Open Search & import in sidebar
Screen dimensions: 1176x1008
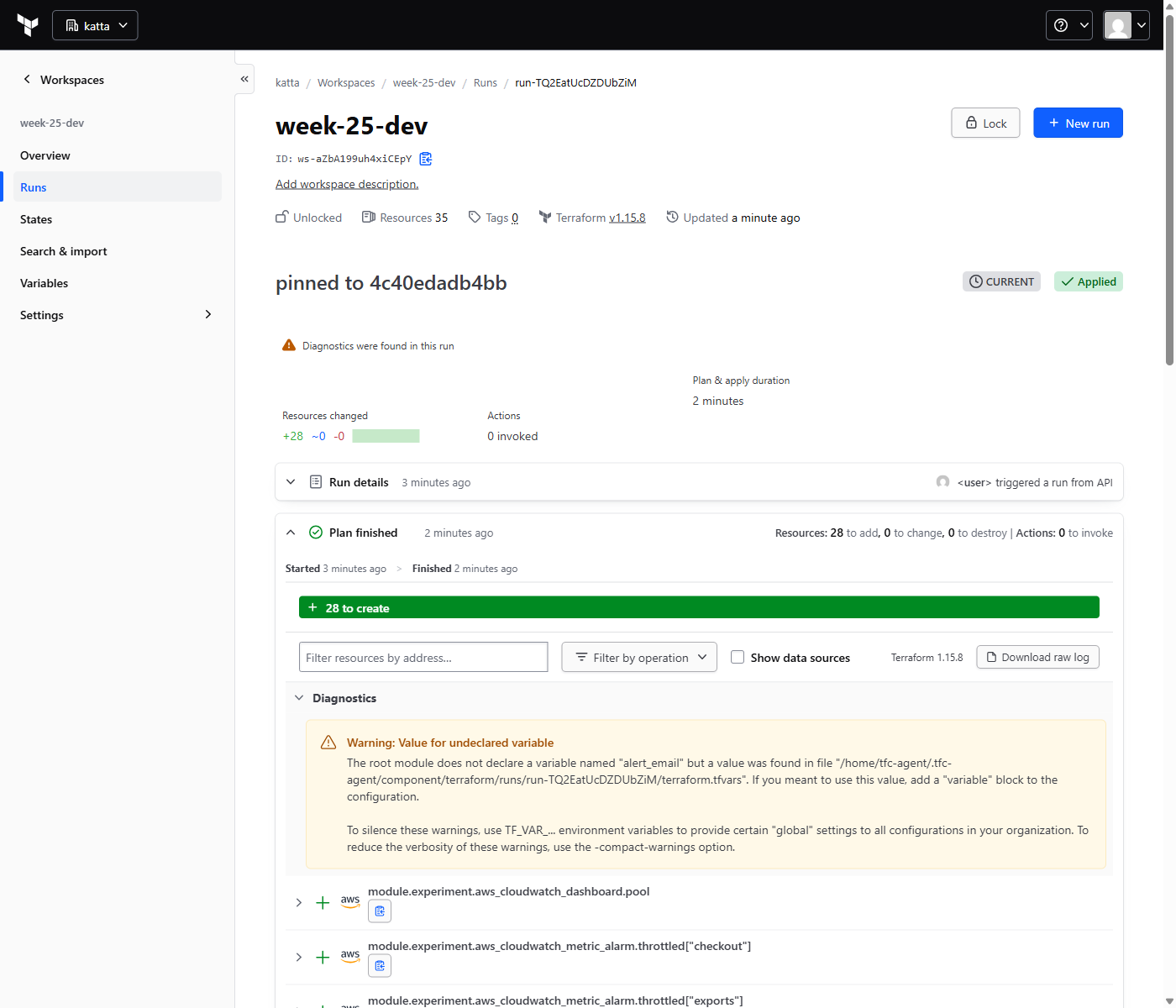click(x=118, y=251)
